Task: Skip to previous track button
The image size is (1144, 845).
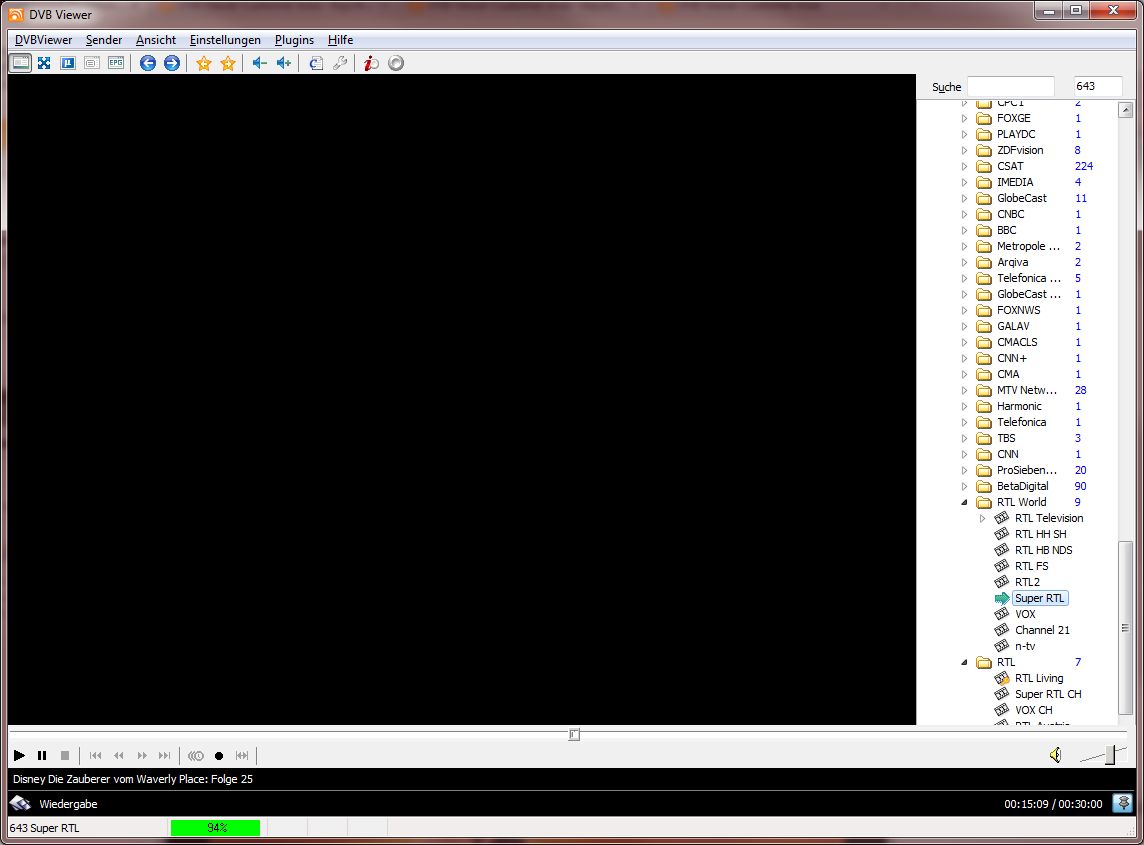Action: coord(96,755)
